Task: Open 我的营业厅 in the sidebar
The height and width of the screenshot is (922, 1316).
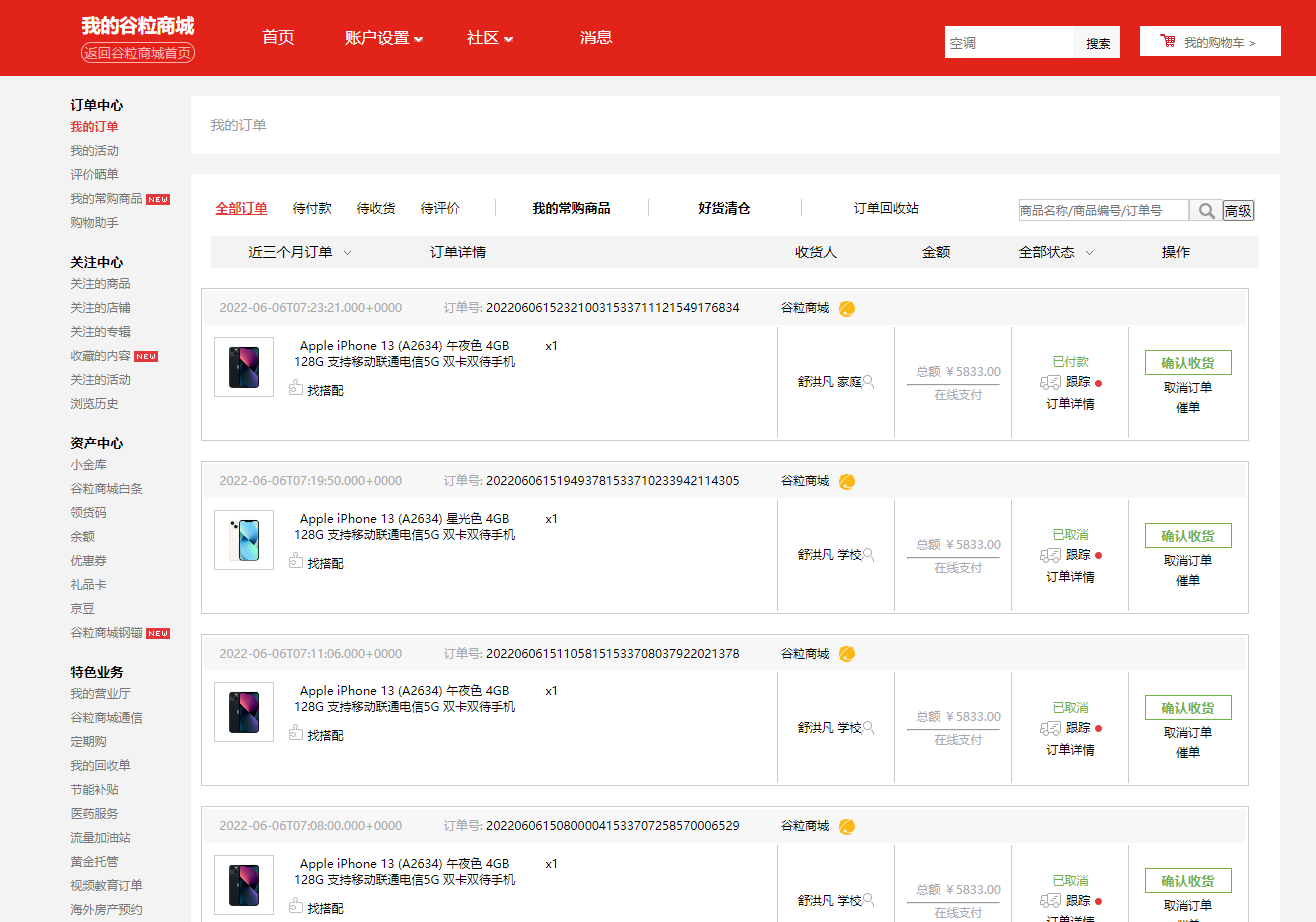Action: coord(100,694)
